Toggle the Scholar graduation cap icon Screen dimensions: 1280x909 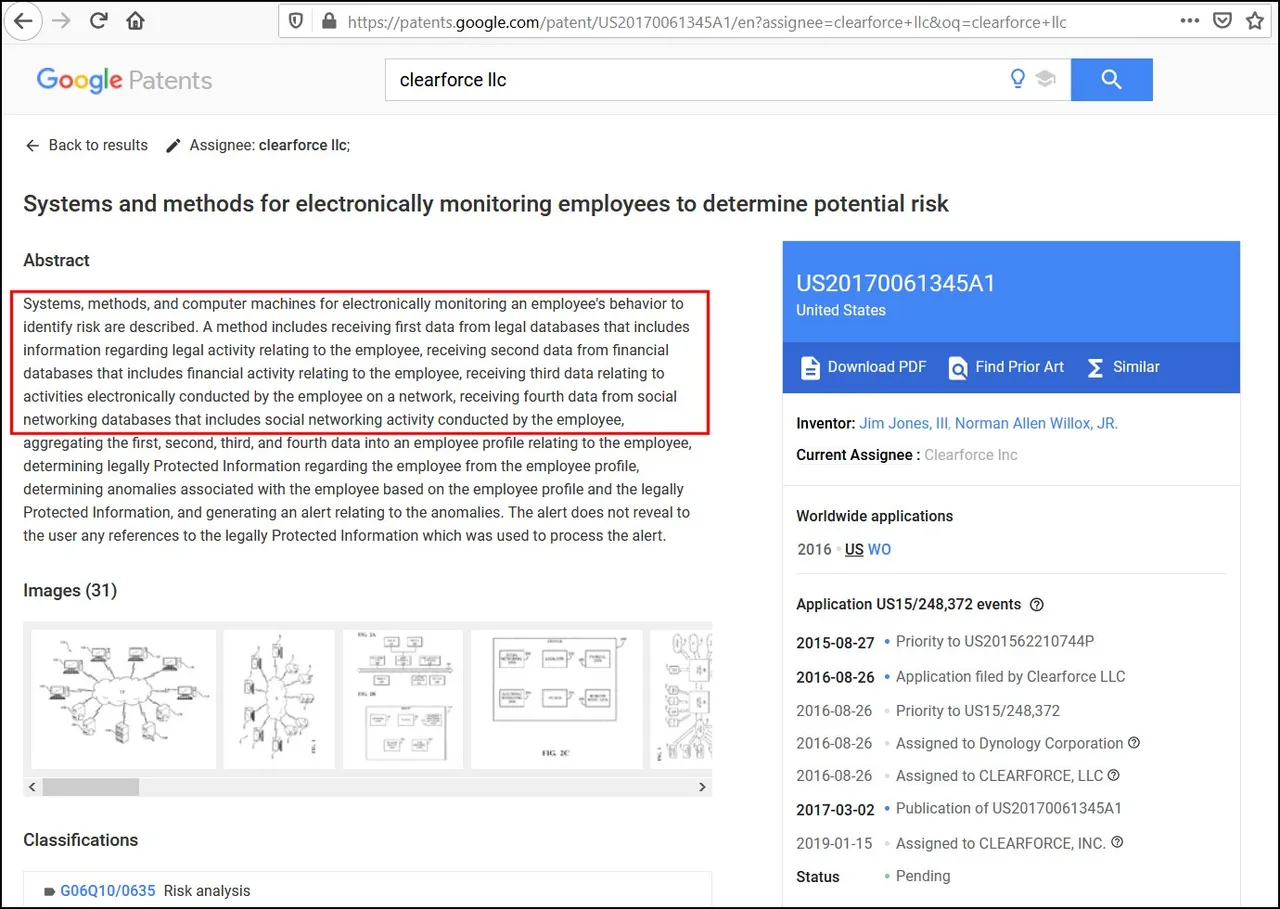coord(1046,79)
